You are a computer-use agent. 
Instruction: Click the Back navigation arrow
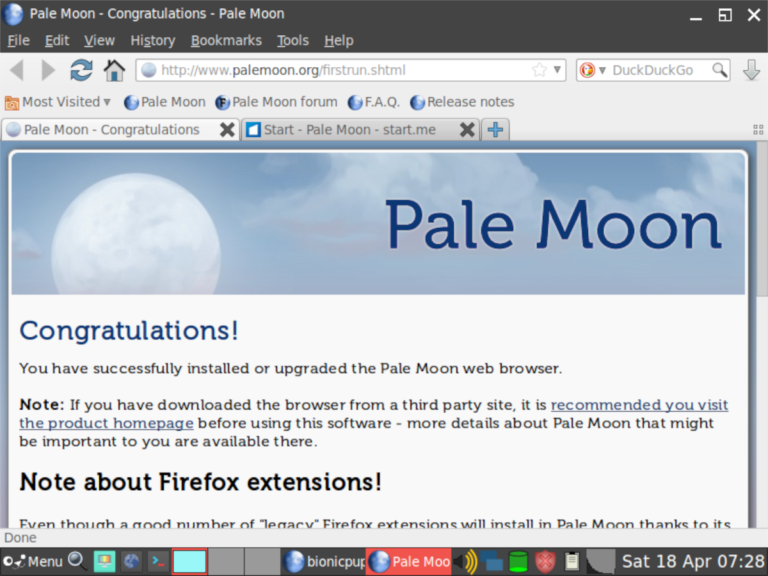[x=17, y=70]
